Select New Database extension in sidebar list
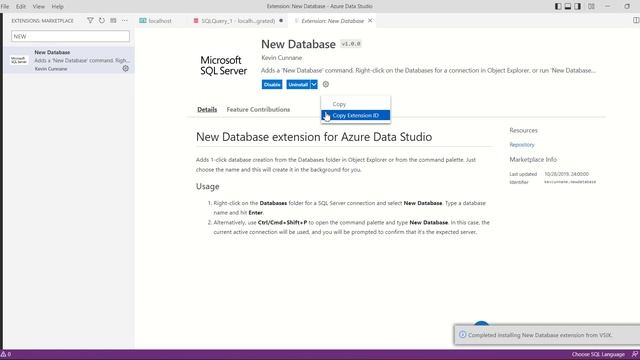Viewport: 640px width, 360px height. click(x=69, y=60)
